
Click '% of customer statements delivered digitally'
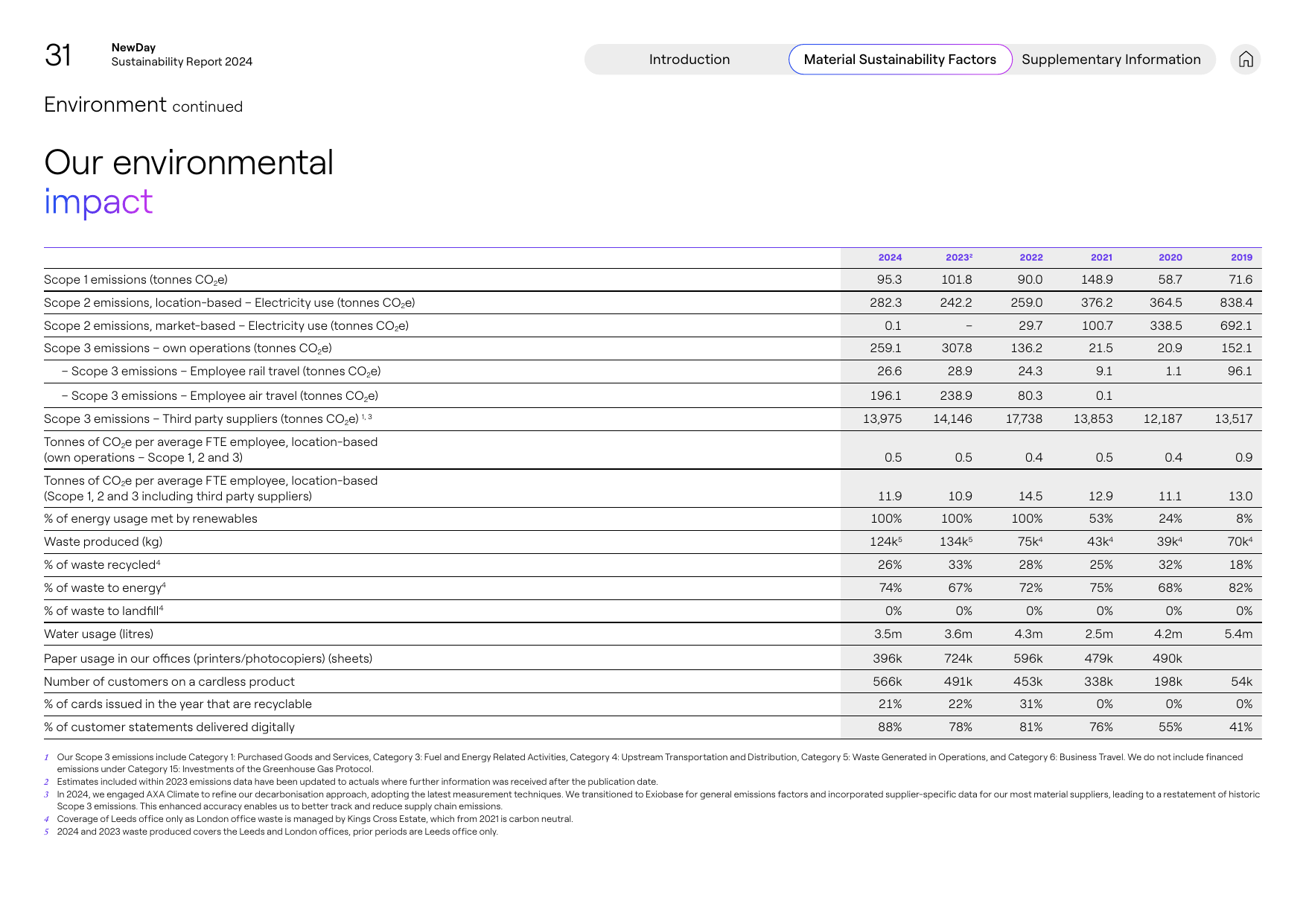click(169, 727)
